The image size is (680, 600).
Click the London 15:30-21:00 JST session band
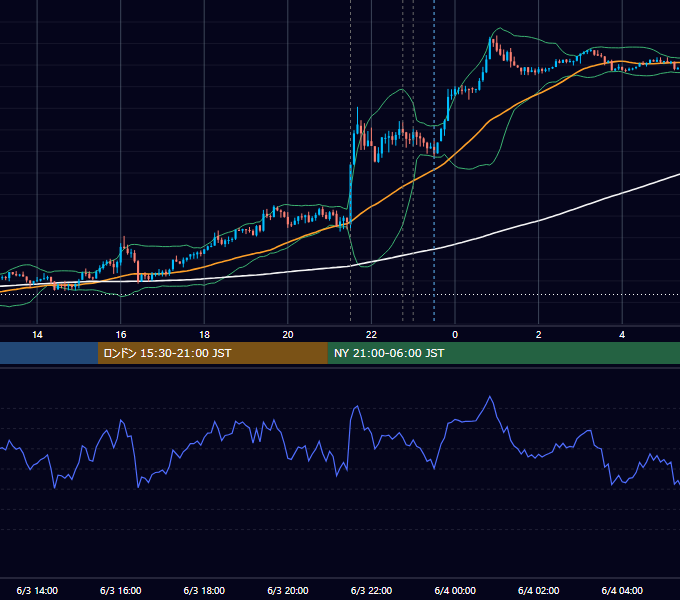(x=212, y=353)
